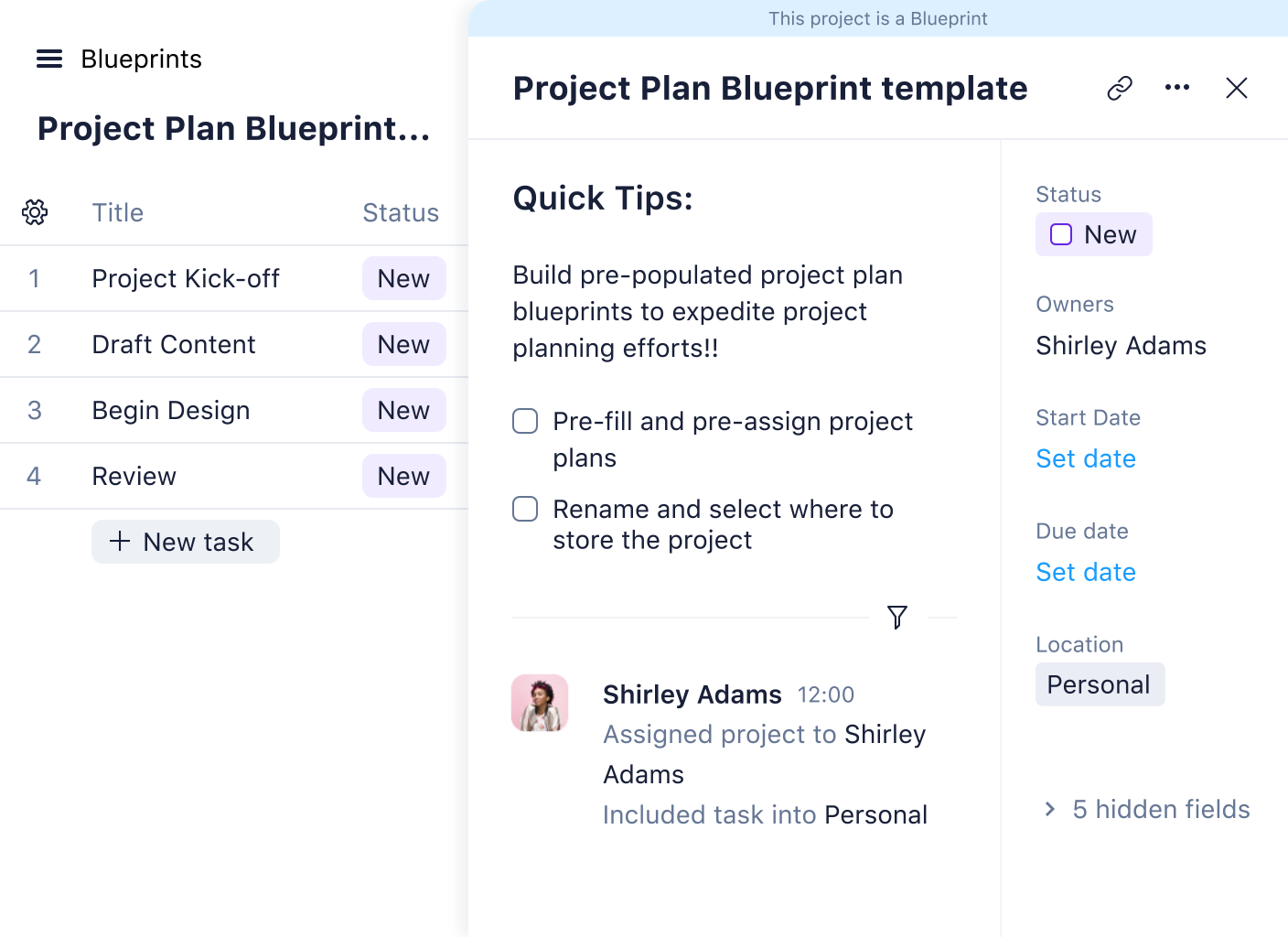The height and width of the screenshot is (937, 1288).
Task: Set the Start Date value
Action: (1086, 458)
